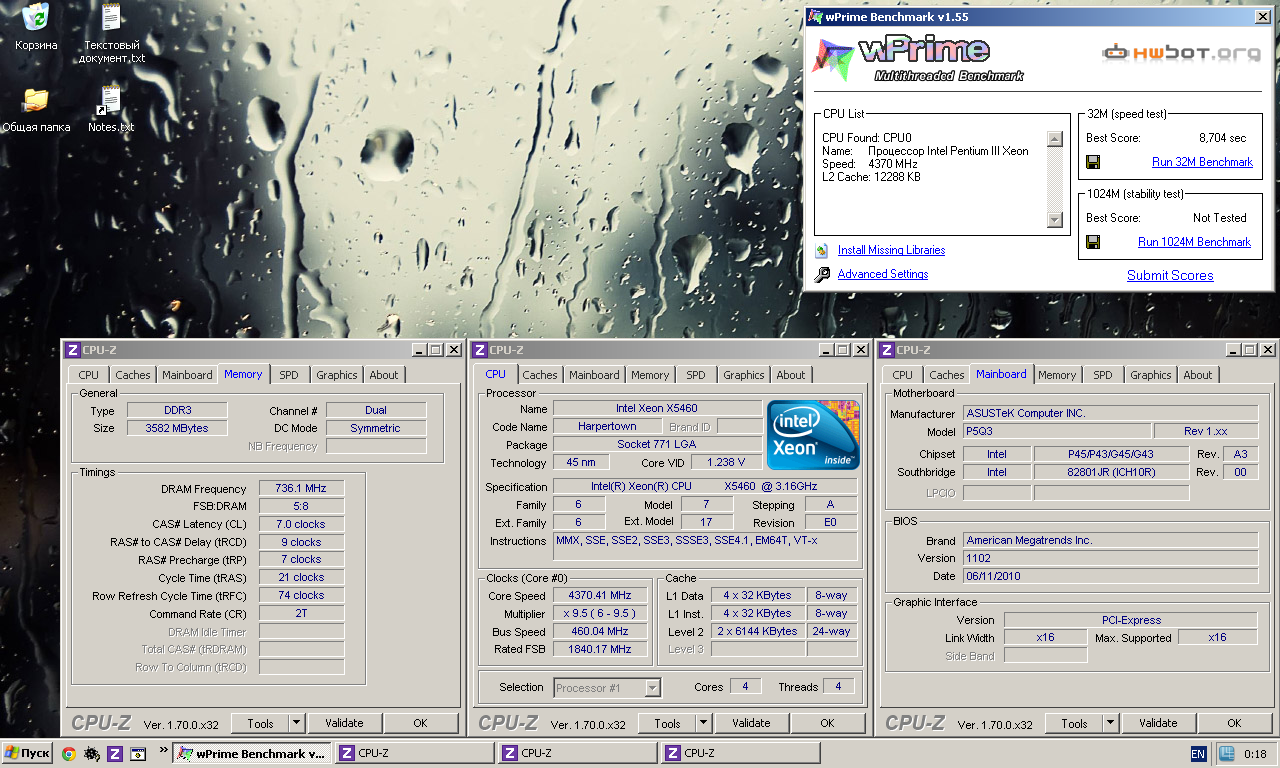Expand hidden quick launch items chevron
The image size is (1280, 768).
click(163, 748)
